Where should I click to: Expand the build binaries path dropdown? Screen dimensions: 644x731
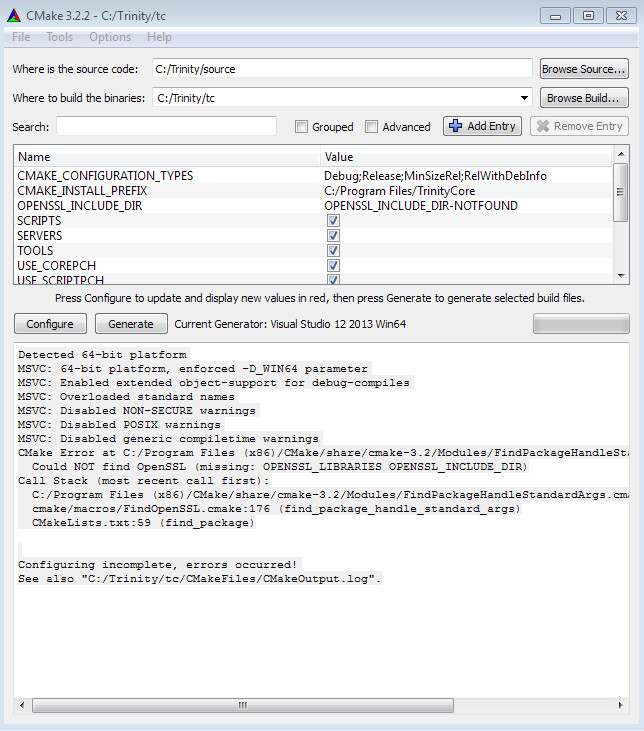(x=524, y=98)
